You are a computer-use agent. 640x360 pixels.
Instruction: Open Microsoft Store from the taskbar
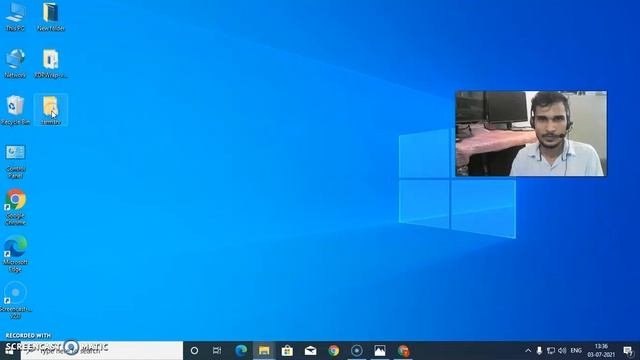[x=287, y=350]
